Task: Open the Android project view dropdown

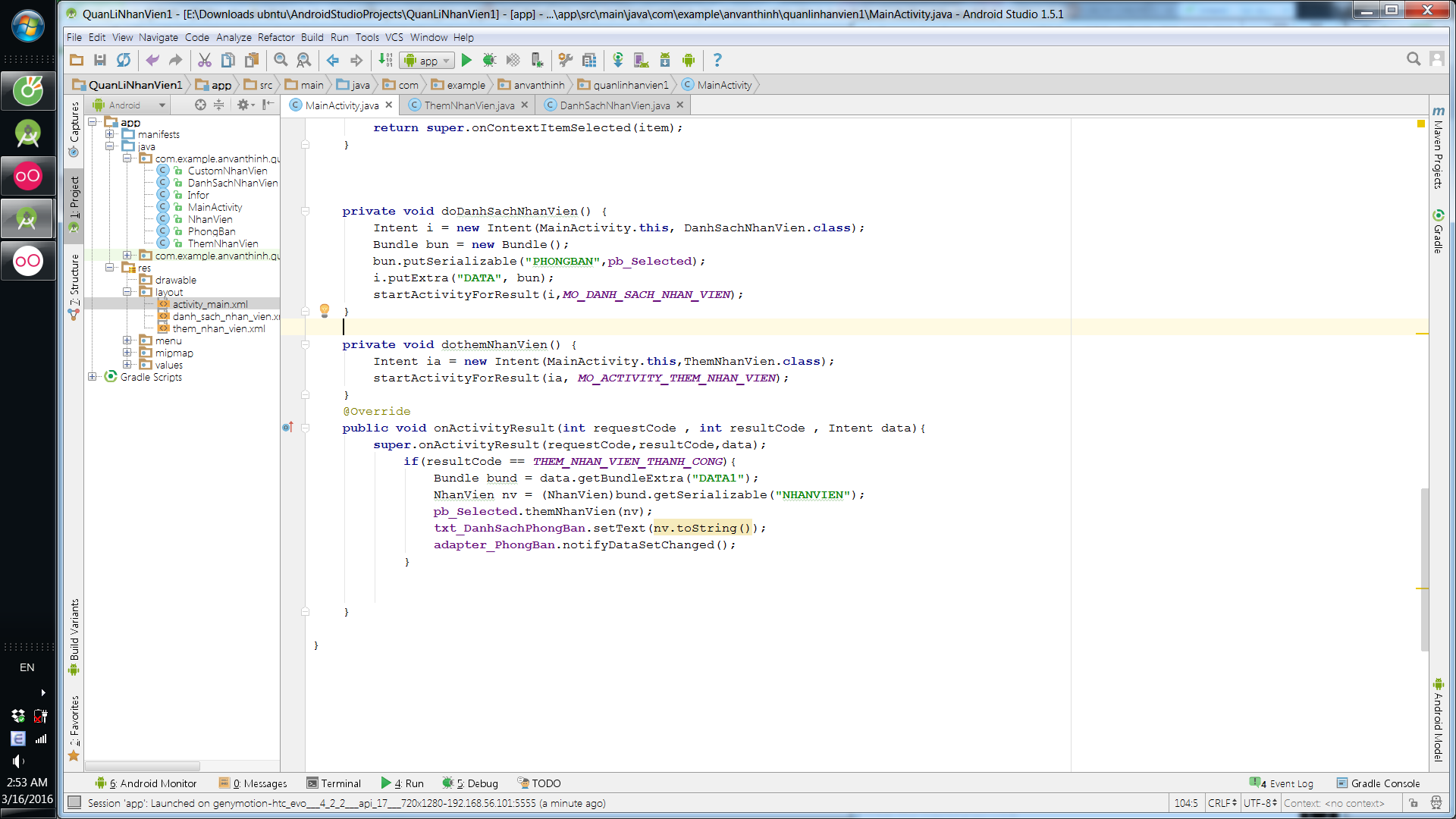Action: [129, 105]
